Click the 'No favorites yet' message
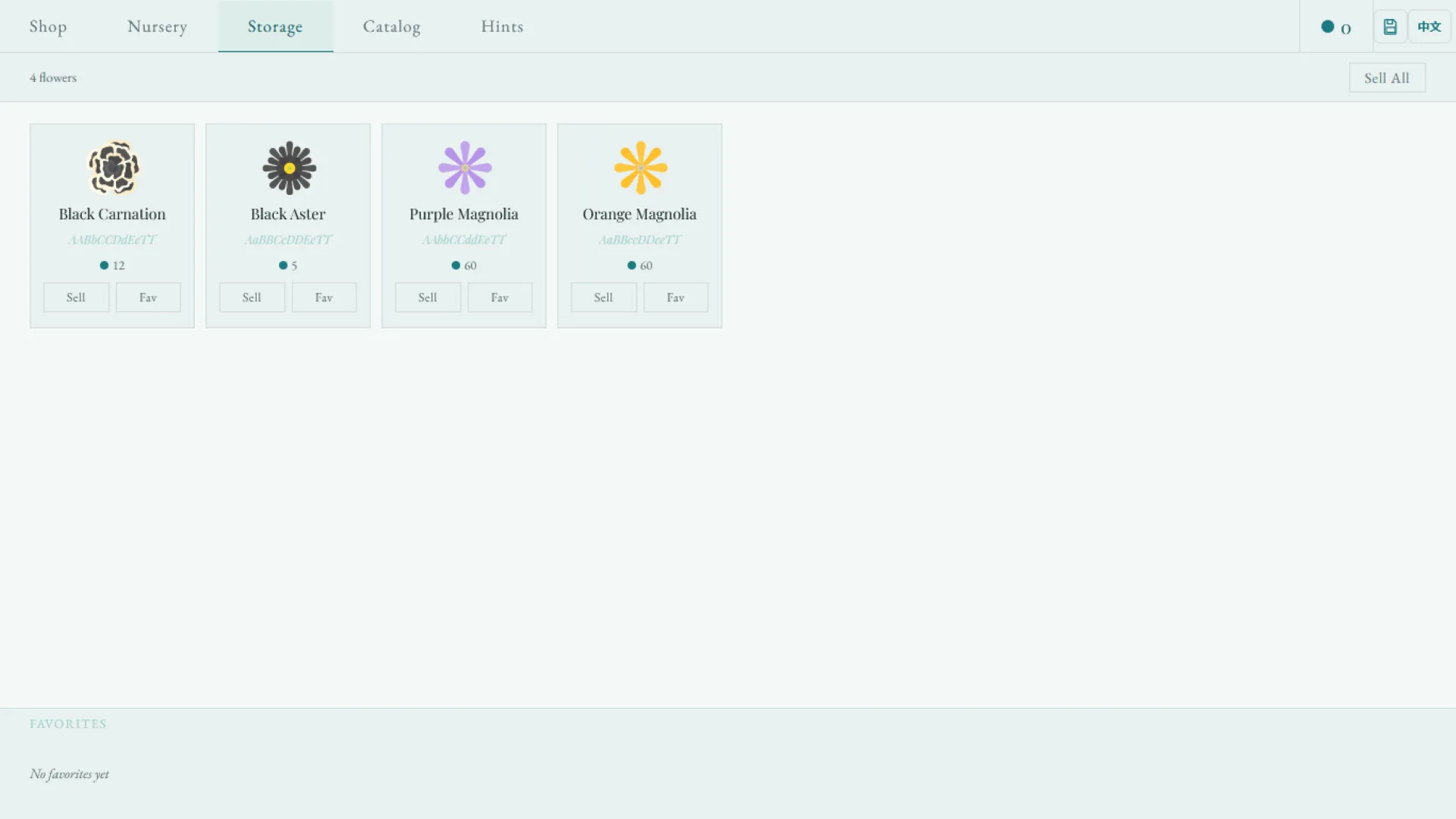 click(69, 774)
